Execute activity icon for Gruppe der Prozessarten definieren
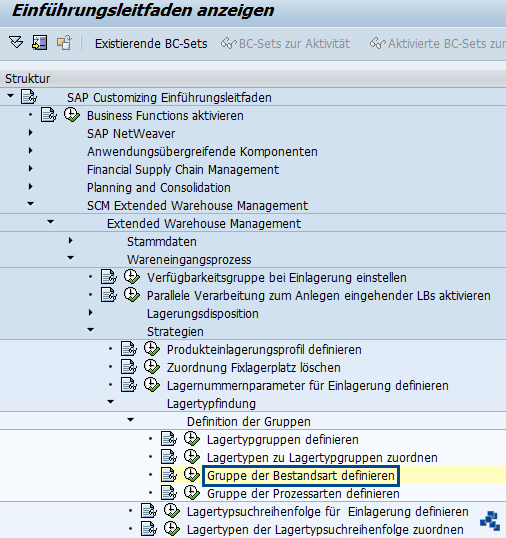This screenshot has width=506, height=538. 192,493
